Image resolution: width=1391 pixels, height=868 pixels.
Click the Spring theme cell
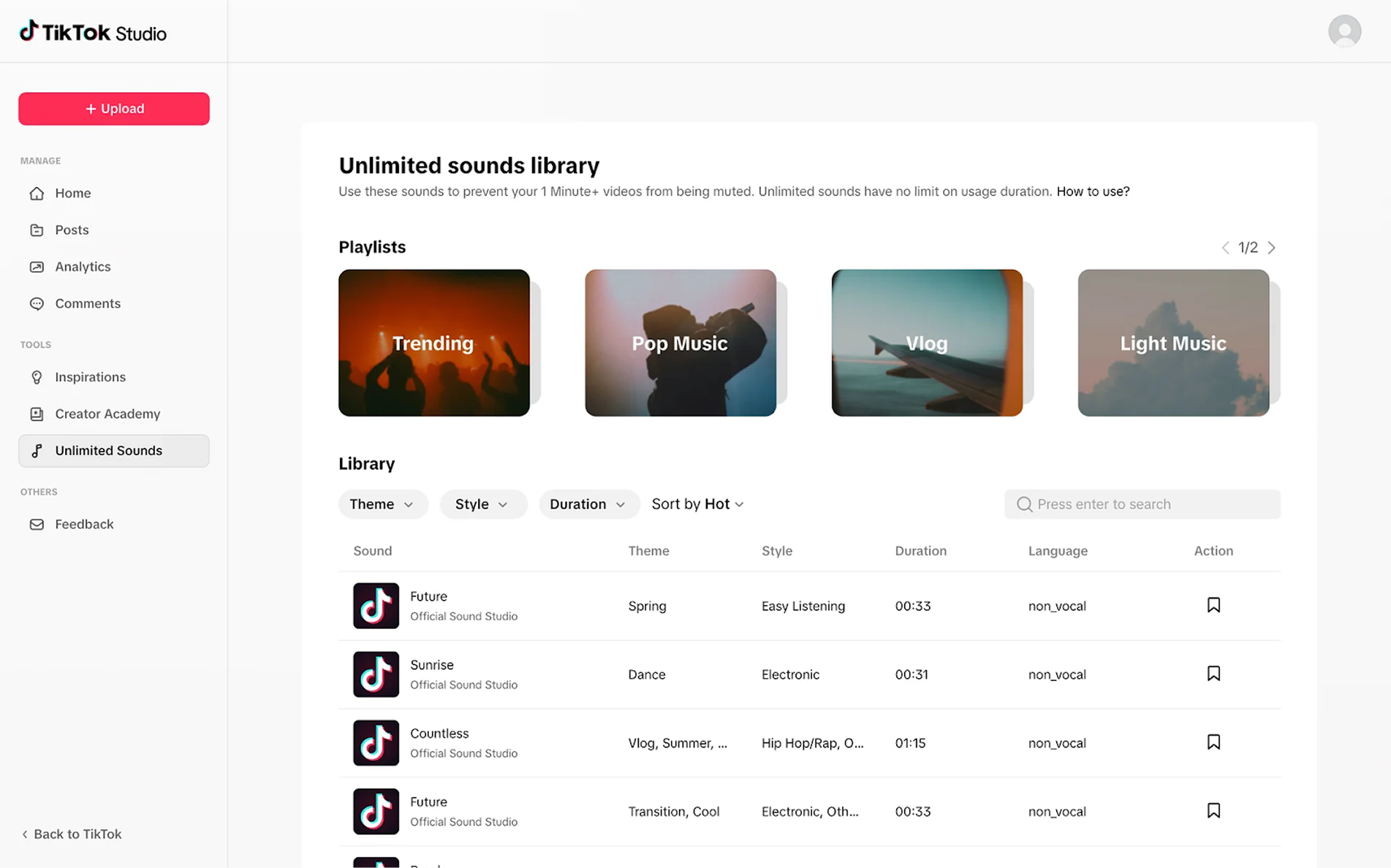click(647, 606)
